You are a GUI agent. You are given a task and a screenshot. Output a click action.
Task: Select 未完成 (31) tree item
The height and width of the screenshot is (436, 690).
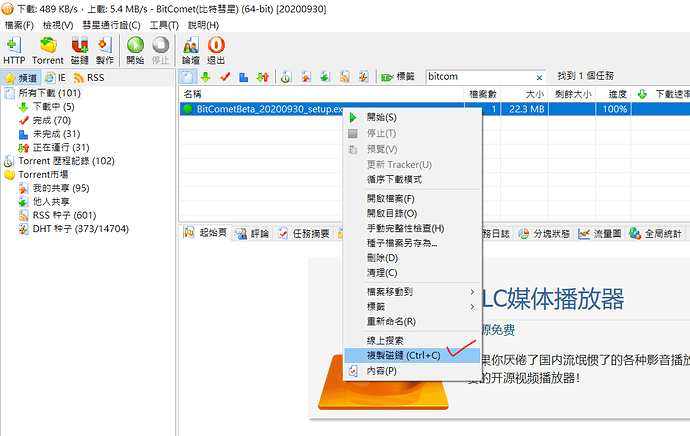pyautogui.click(x=56, y=134)
